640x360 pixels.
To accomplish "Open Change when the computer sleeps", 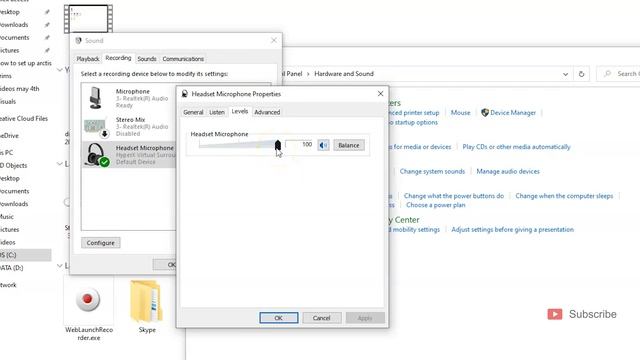I will coord(564,196).
